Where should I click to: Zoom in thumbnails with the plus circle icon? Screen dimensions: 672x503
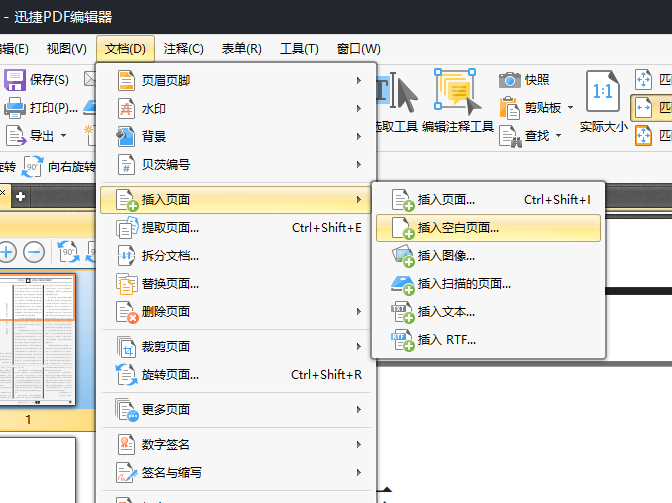point(7,252)
